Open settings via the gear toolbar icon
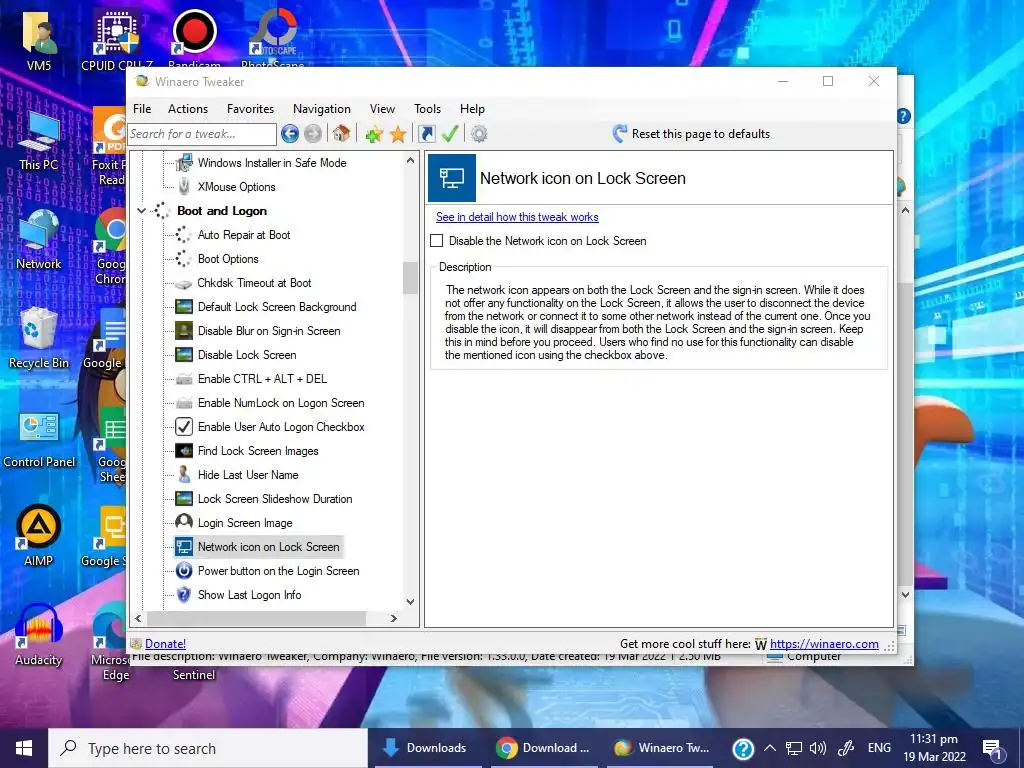1024x768 pixels. click(x=479, y=134)
